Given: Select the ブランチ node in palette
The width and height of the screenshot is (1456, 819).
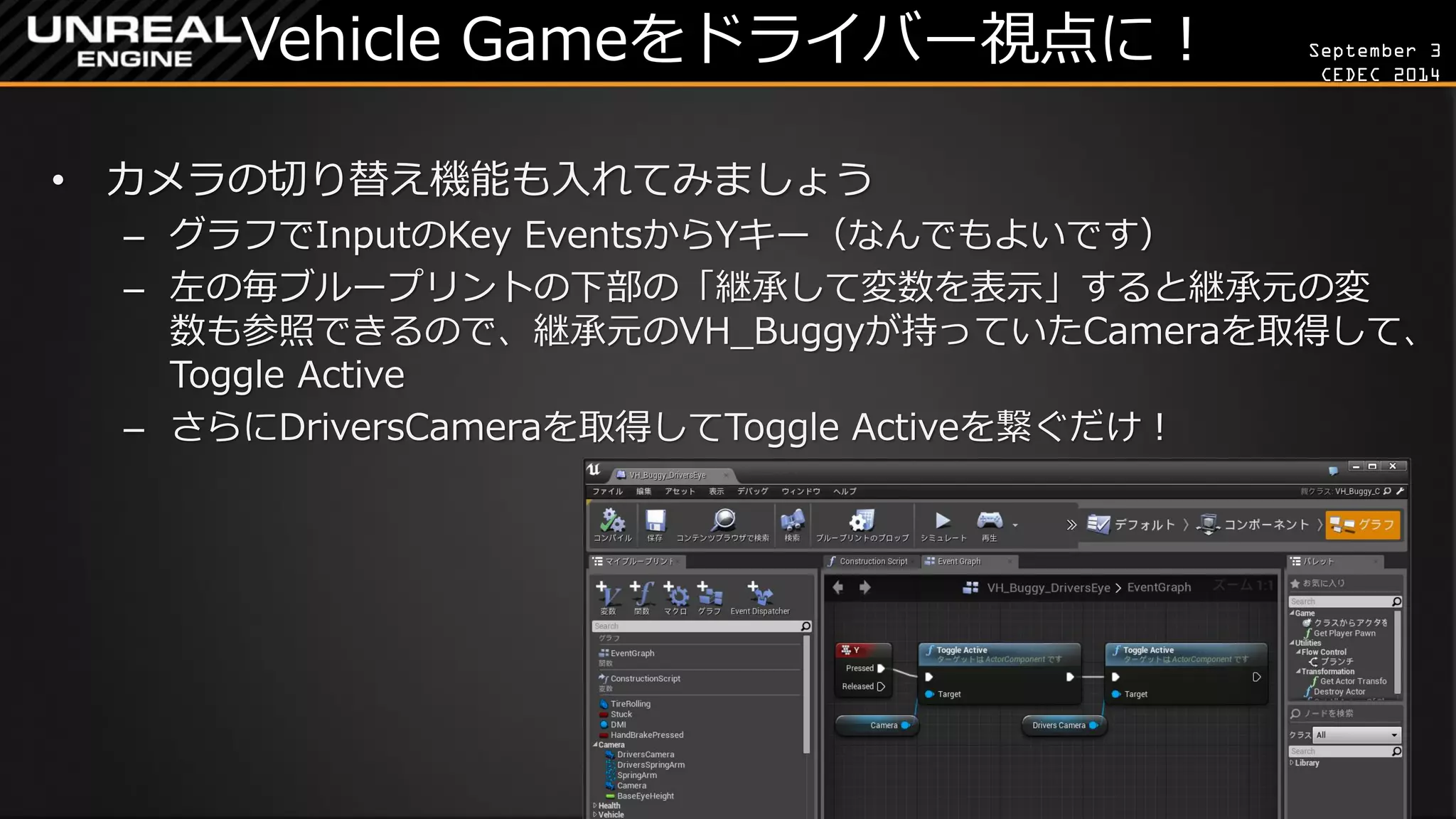Looking at the screenshot, I should pyautogui.click(x=1331, y=662).
